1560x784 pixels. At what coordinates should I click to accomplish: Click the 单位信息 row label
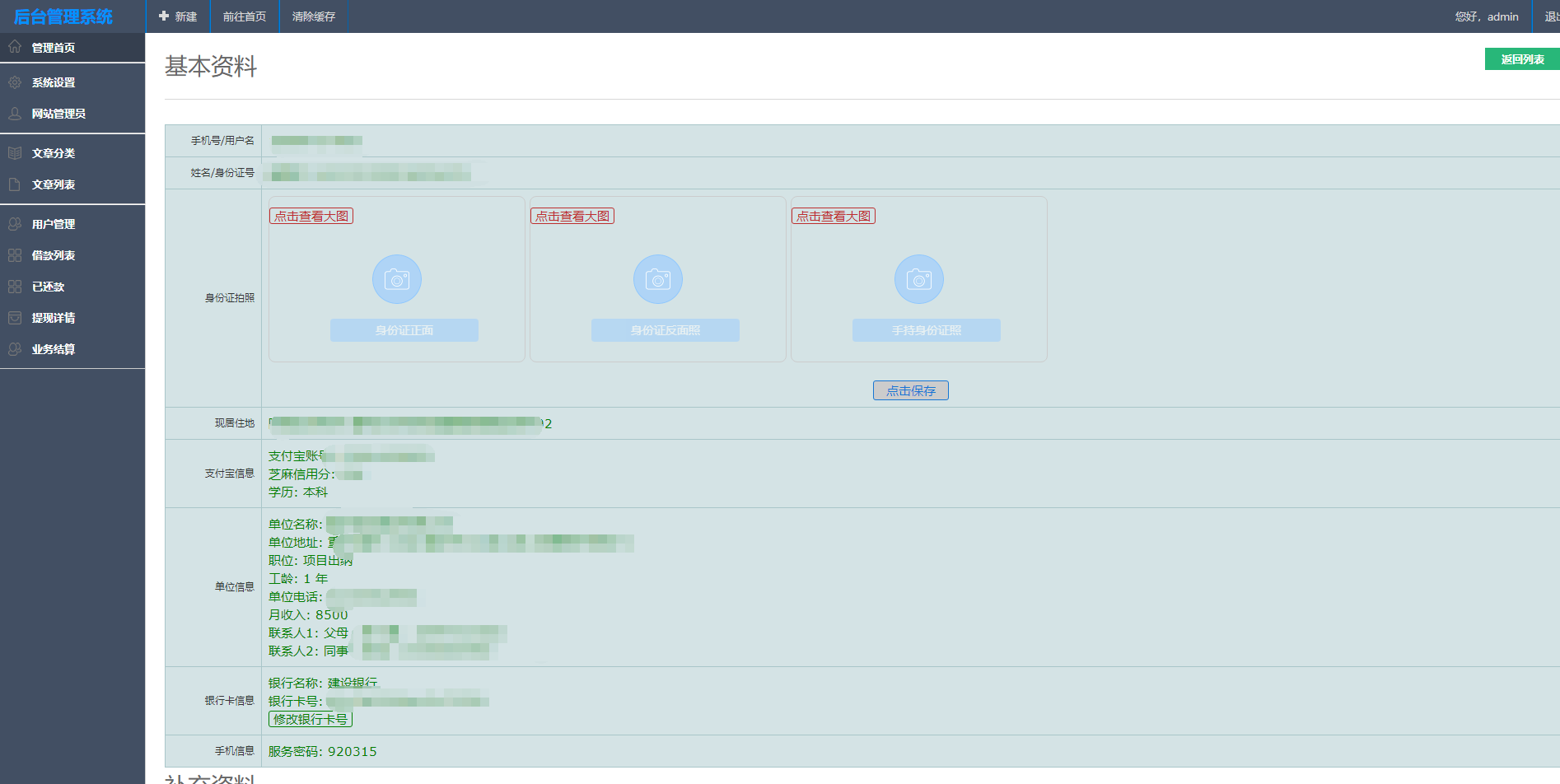coord(235,586)
